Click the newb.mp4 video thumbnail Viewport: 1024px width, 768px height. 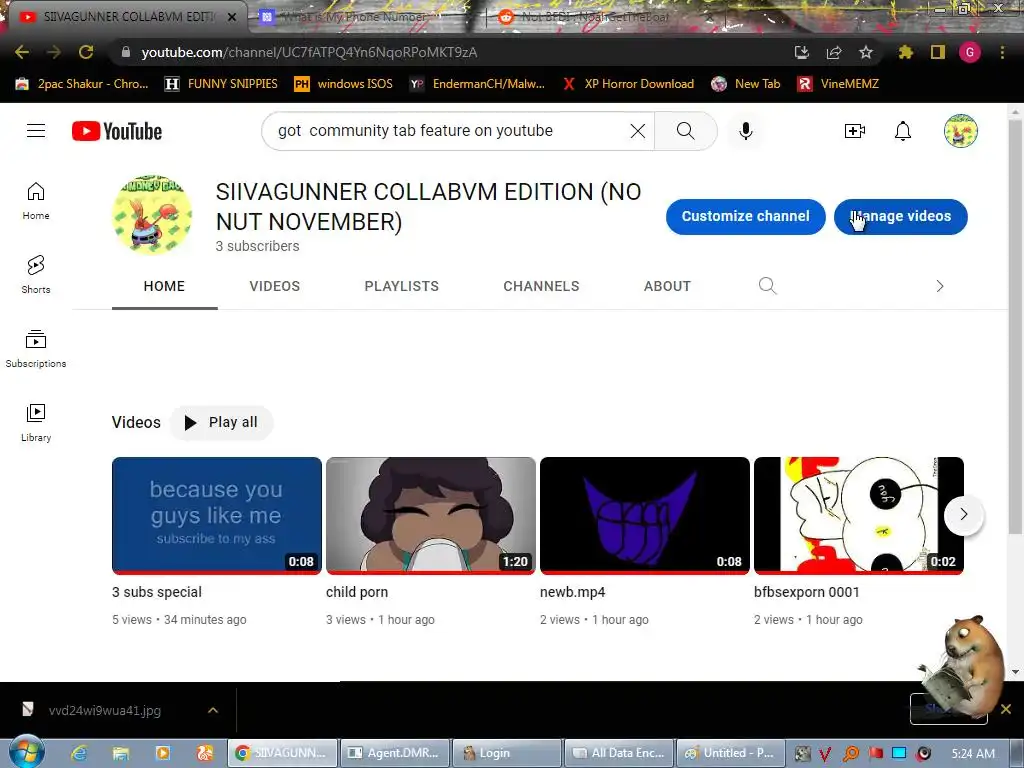pos(645,515)
